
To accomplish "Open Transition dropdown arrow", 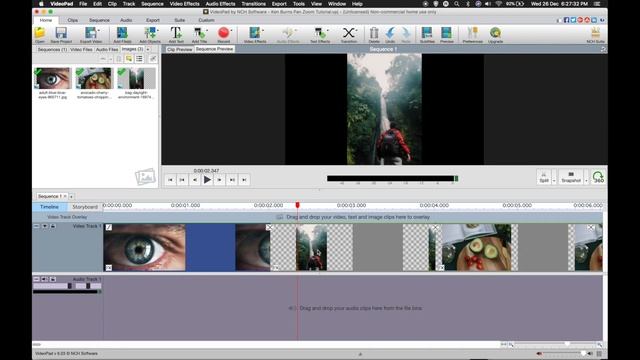I will point(357,31).
